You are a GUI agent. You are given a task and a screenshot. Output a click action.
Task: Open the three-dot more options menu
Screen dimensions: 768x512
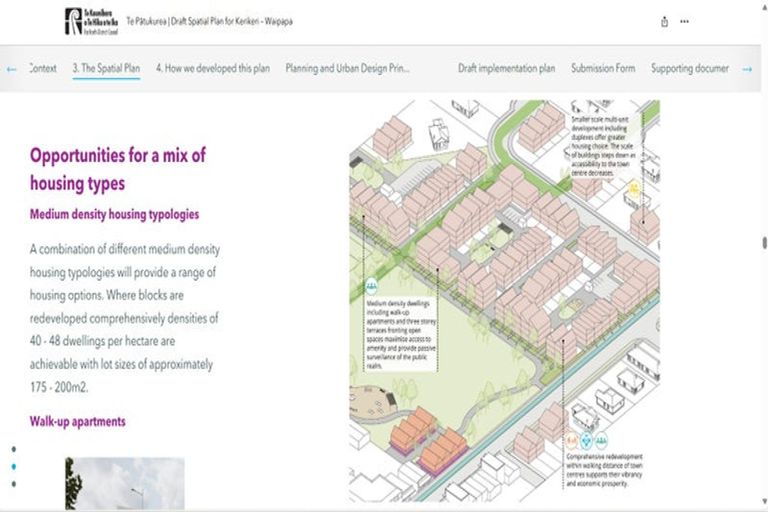click(x=684, y=21)
